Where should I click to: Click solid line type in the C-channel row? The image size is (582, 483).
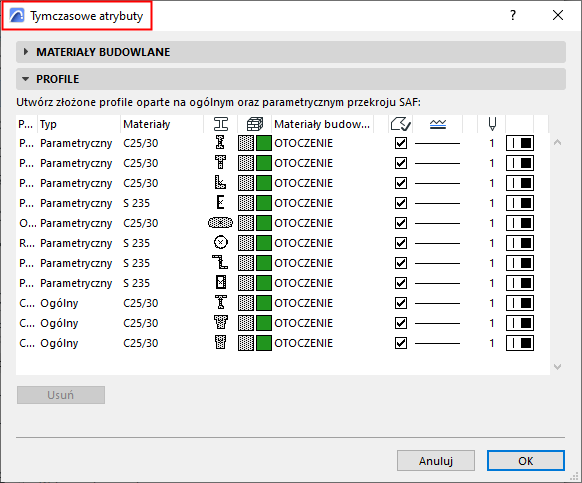pyautogui.click(x=438, y=203)
